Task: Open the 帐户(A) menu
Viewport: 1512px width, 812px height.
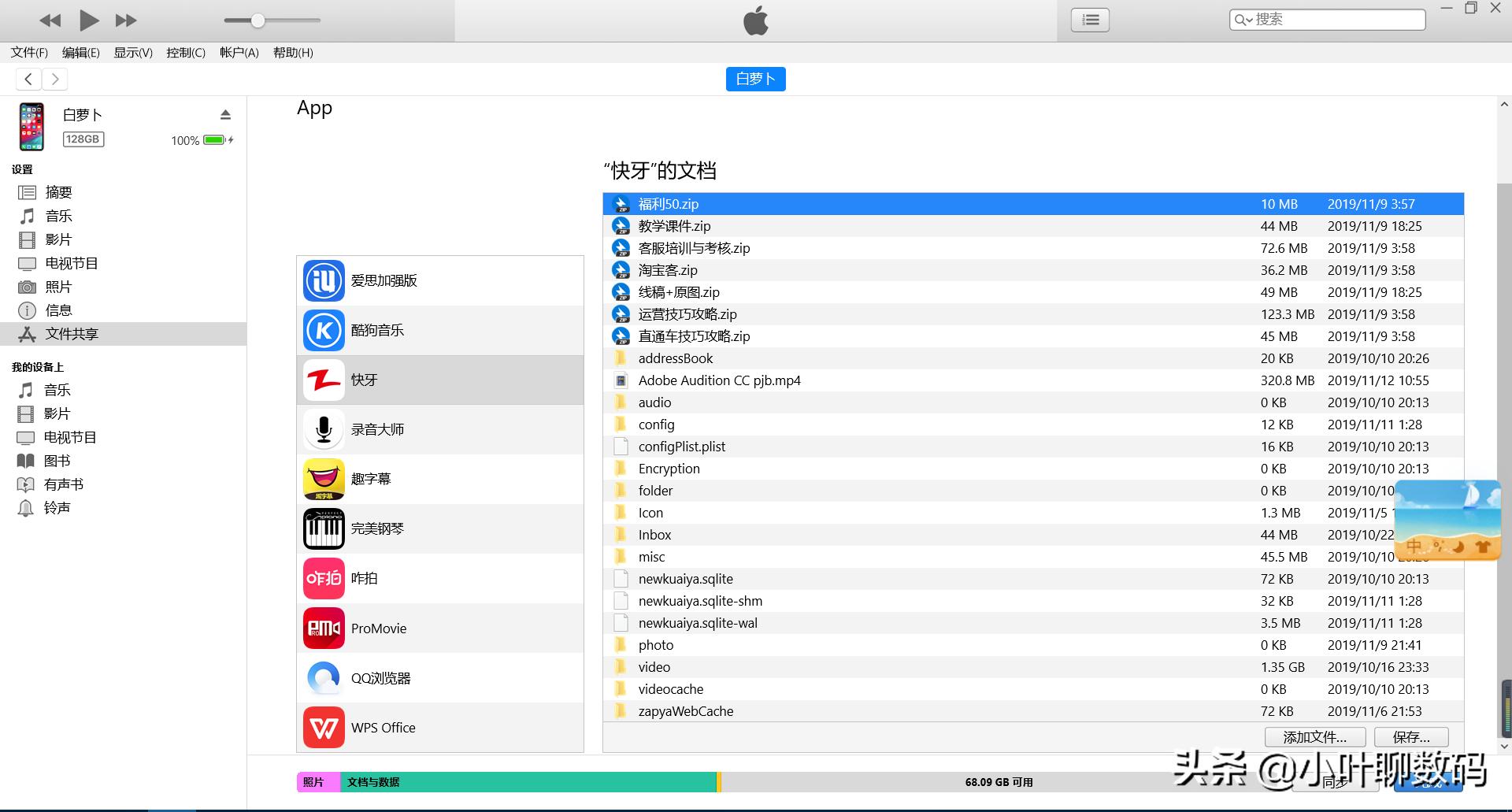Action: pos(239,53)
